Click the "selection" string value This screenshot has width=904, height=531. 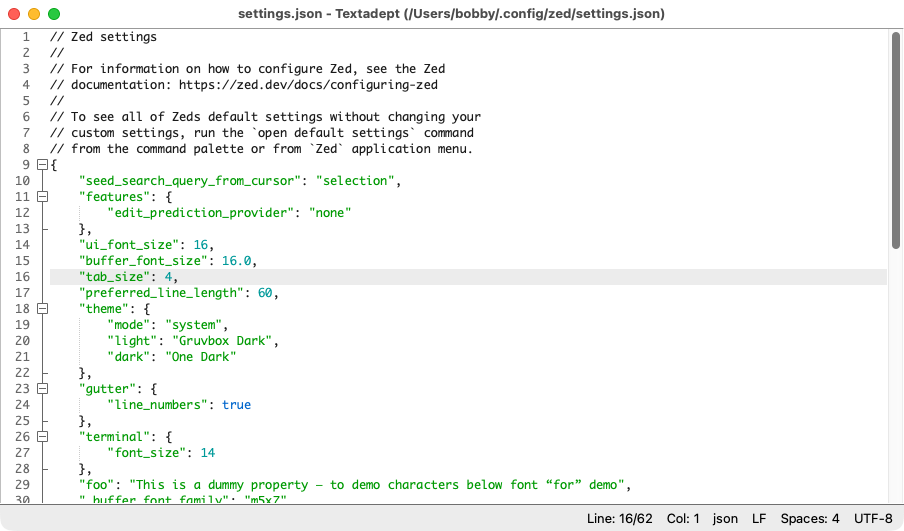(x=355, y=181)
